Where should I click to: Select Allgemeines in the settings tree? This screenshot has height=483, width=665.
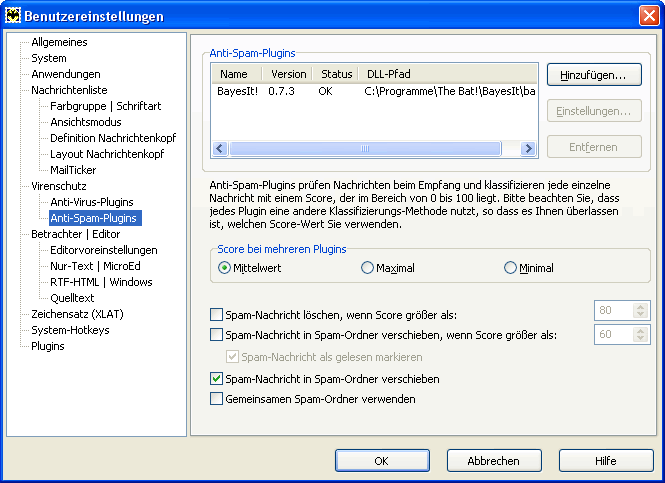[x=59, y=42]
